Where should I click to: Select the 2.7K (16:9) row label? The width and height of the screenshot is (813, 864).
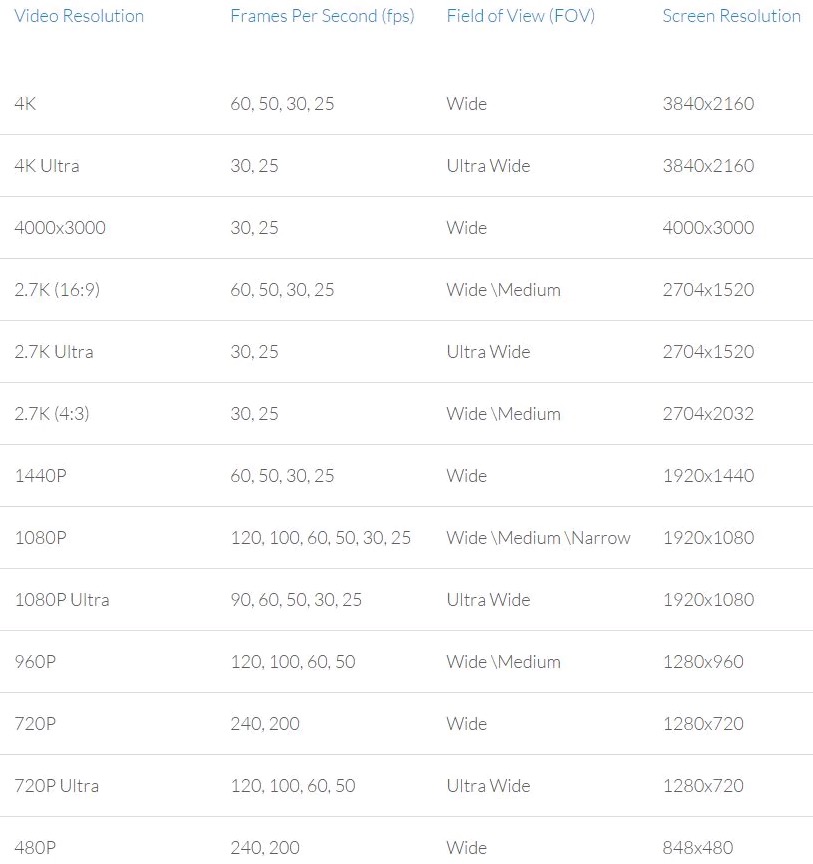pos(57,290)
